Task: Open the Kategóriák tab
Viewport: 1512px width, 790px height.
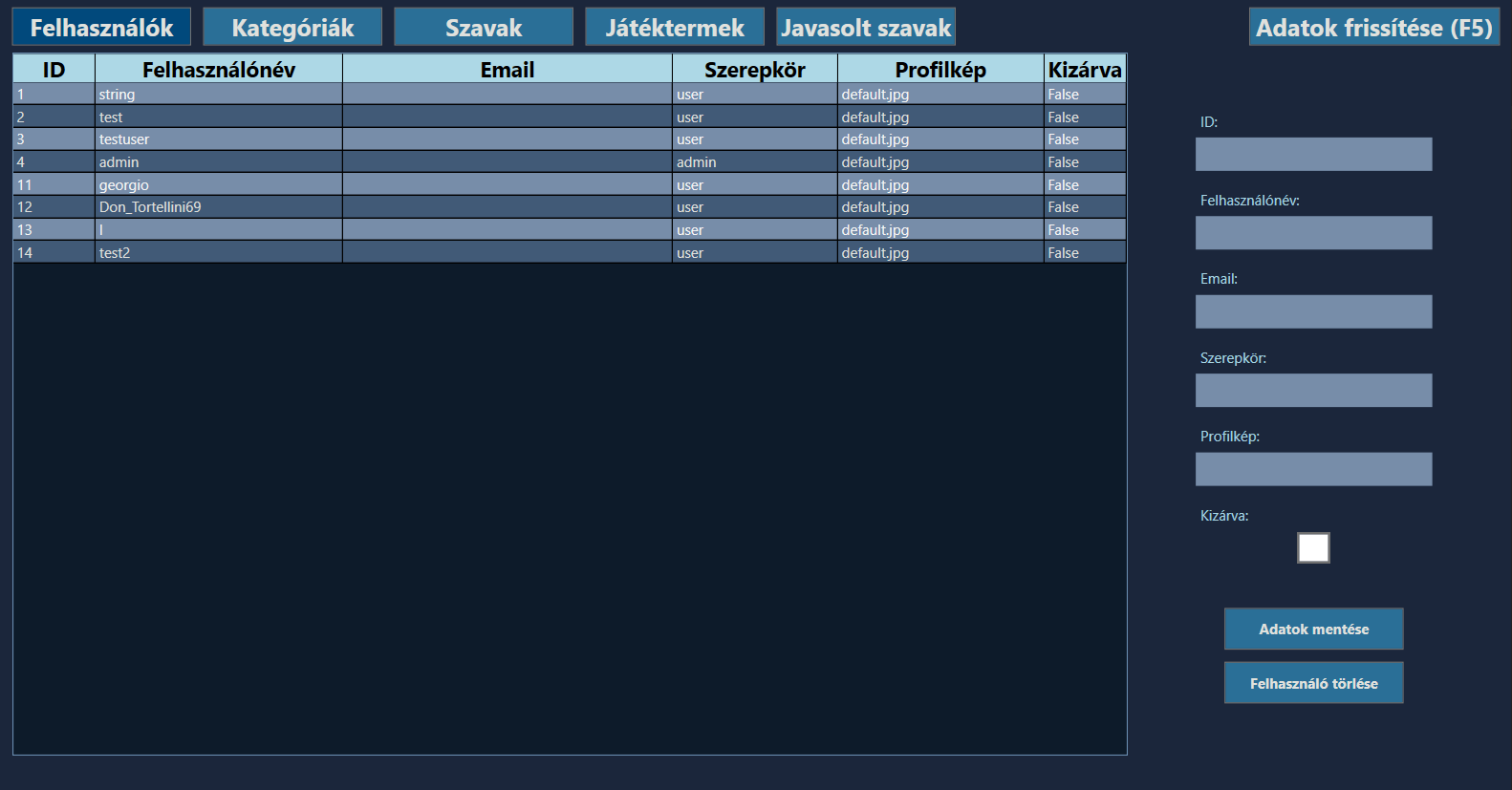Action: tap(292, 28)
